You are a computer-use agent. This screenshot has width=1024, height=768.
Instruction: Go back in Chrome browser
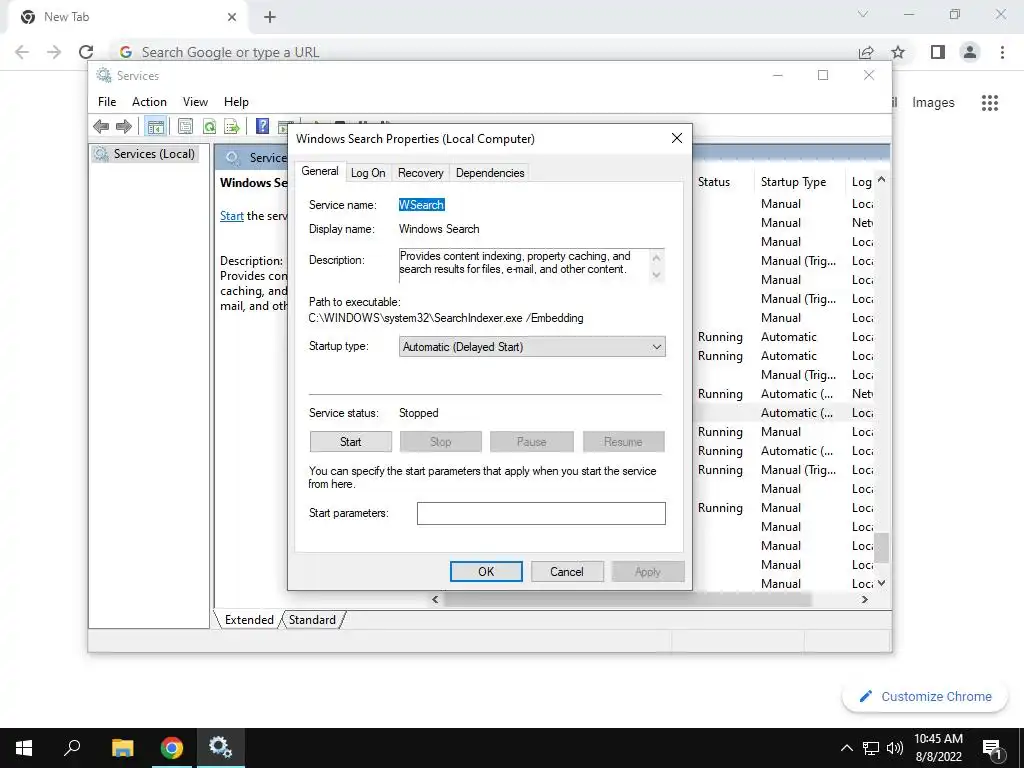point(22,52)
